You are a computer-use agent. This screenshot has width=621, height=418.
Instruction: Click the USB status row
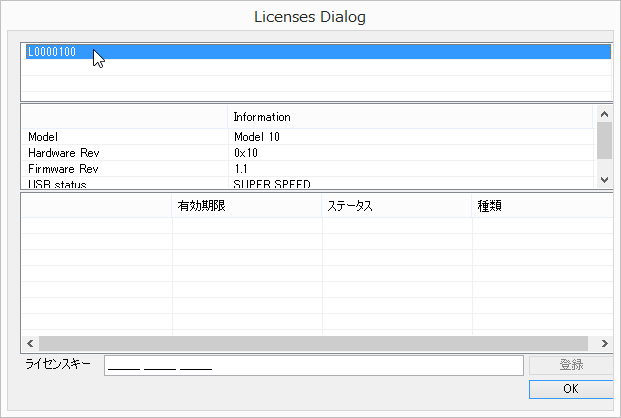tap(57, 184)
